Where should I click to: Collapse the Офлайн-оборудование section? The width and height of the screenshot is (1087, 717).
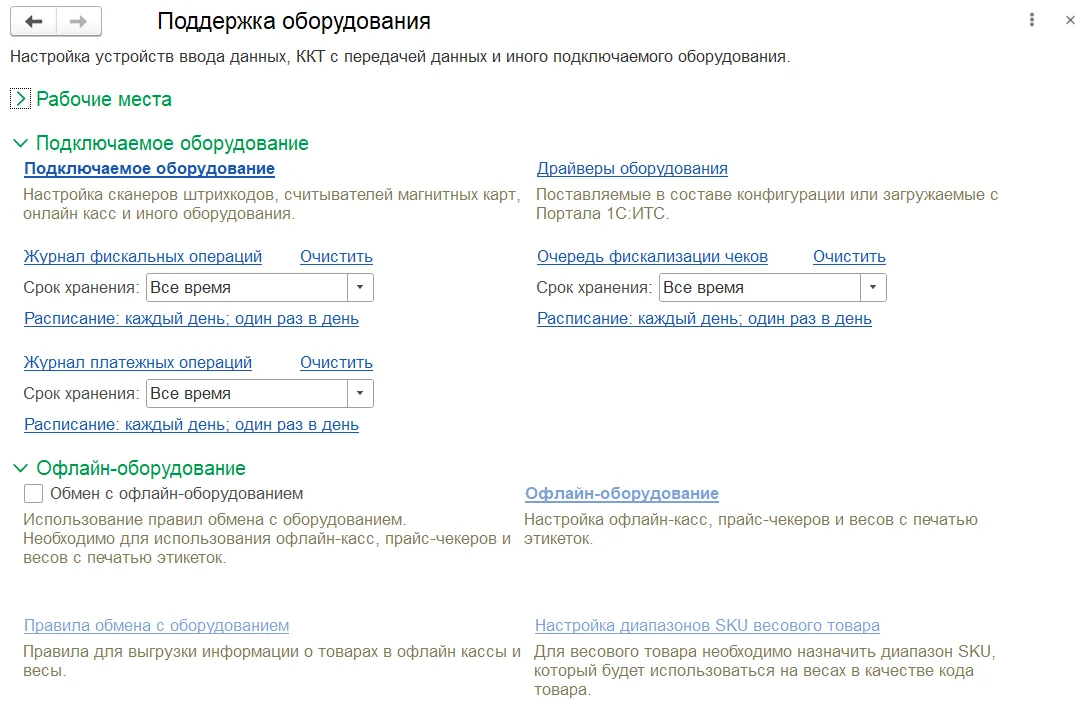tap(20, 468)
